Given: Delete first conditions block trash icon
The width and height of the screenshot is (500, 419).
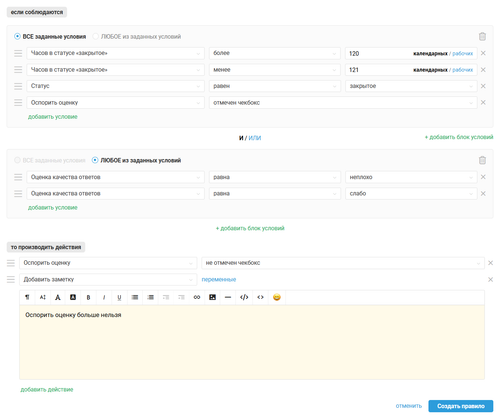Looking at the screenshot, I should [482, 36].
